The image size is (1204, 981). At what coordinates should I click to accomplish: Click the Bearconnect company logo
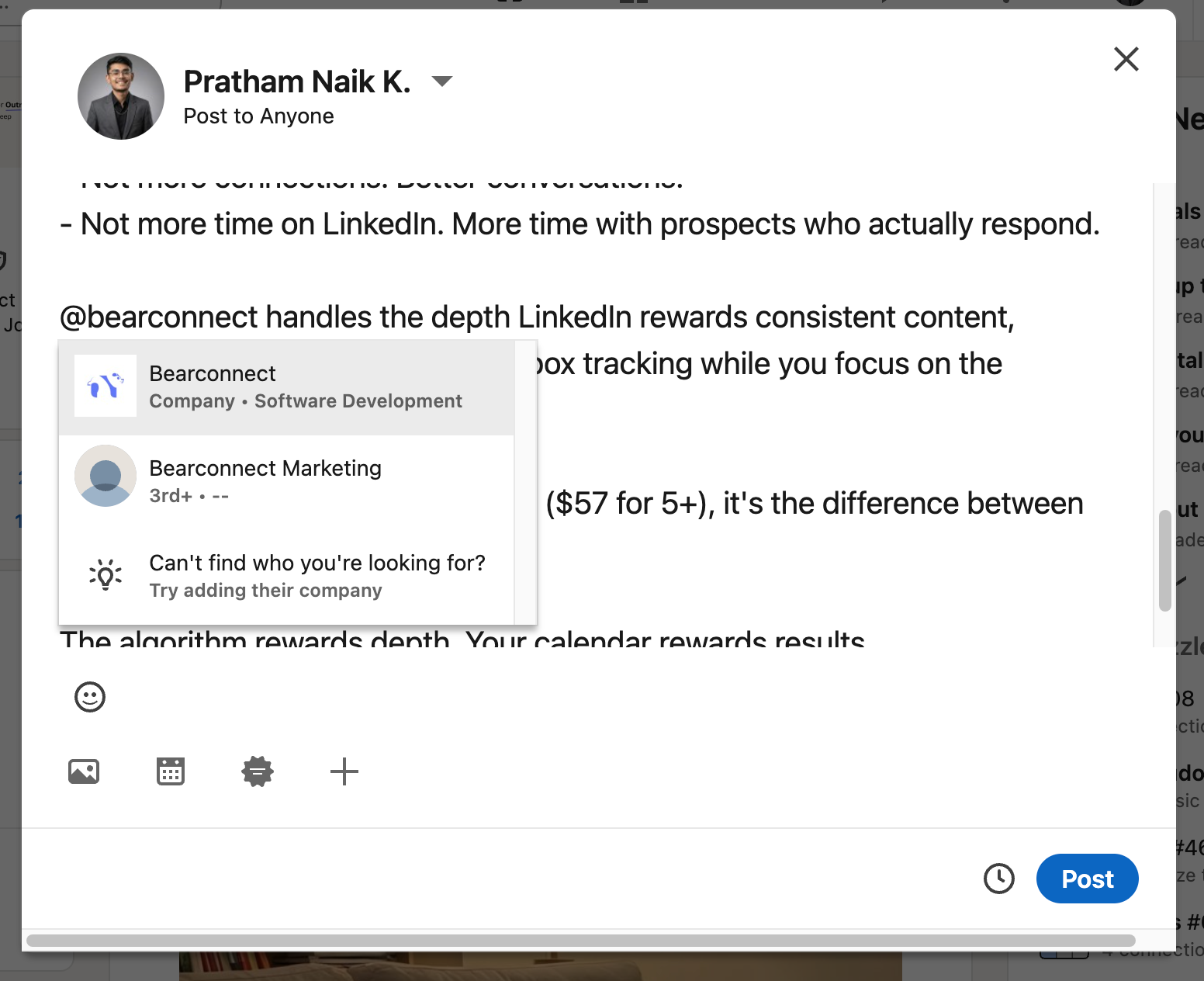[x=106, y=387]
